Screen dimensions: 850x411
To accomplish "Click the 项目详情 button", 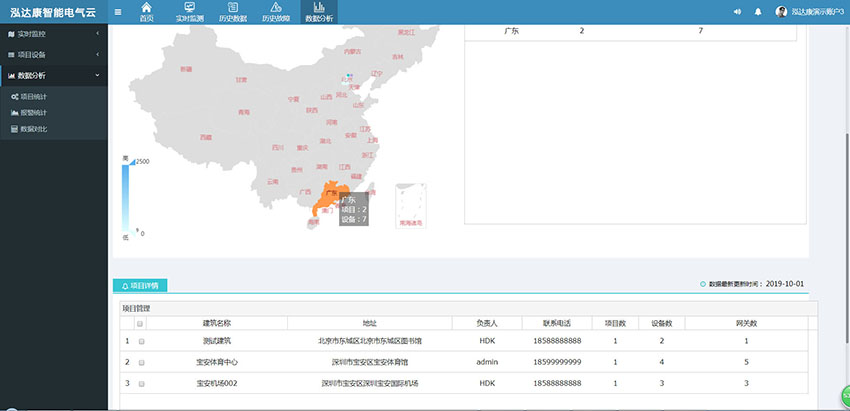I will pos(140,285).
